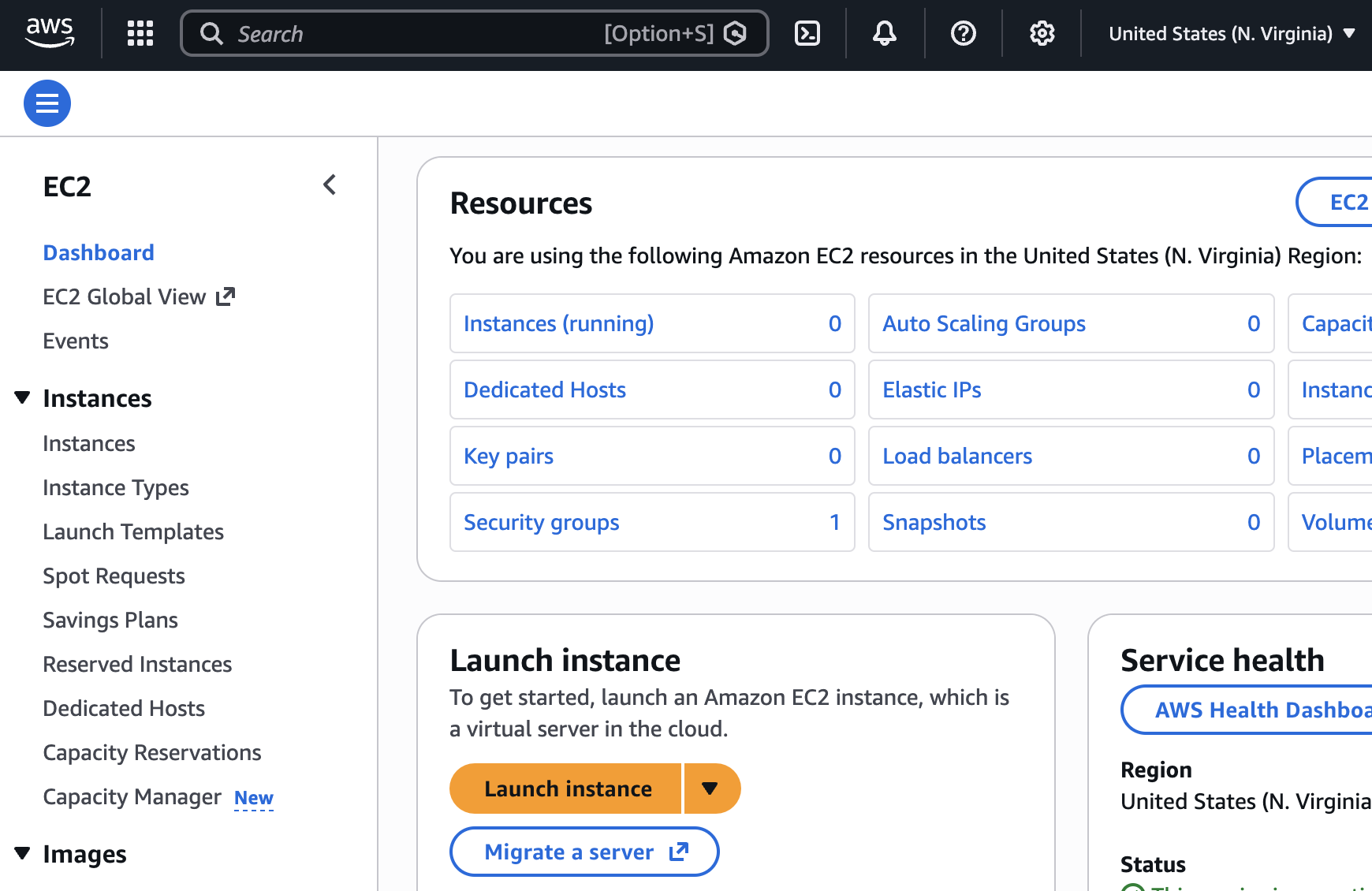Viewport: 1372px width, 891px height.
Task: Click the AWS logo home icon
Action: [x=50, y=33]
